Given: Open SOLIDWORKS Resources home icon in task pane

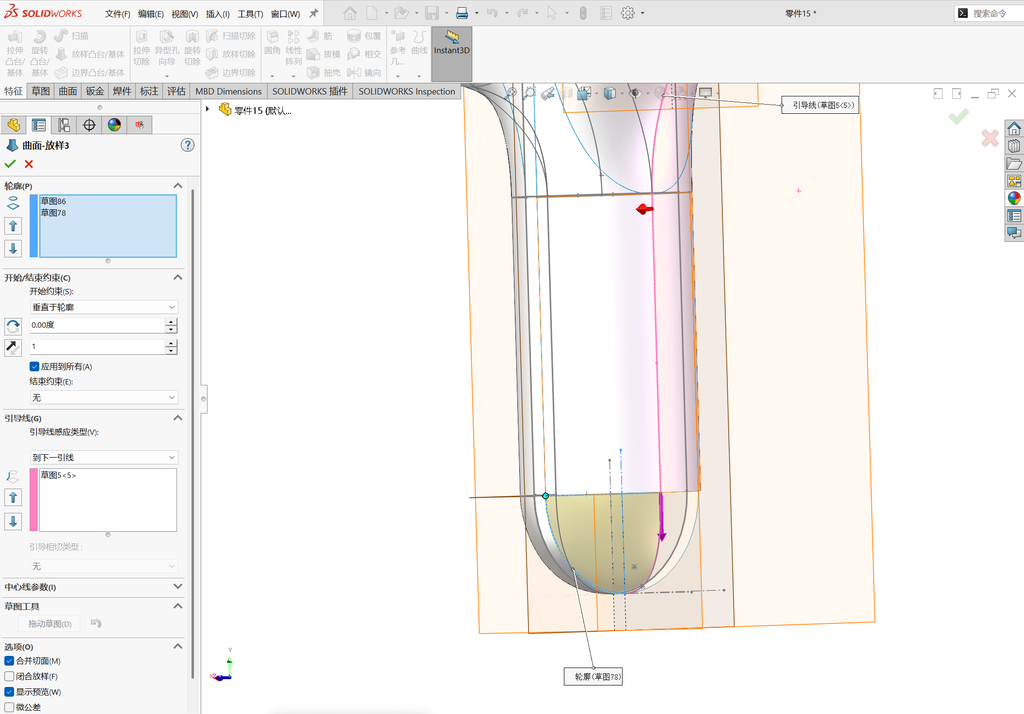Looking at the screenshot, I should 1014,128.
